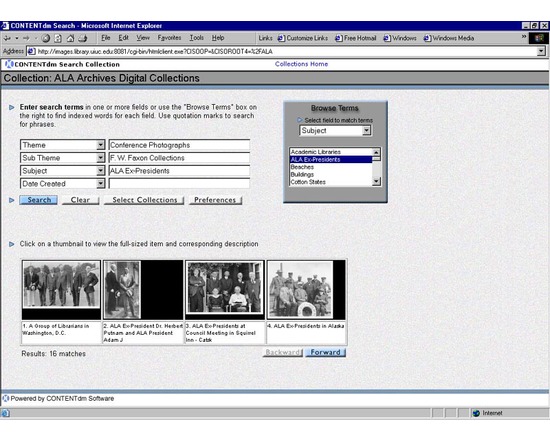550x440 pixels.
Task: Select Cotton States in Browse Terms list
Action: pos(330,182)
